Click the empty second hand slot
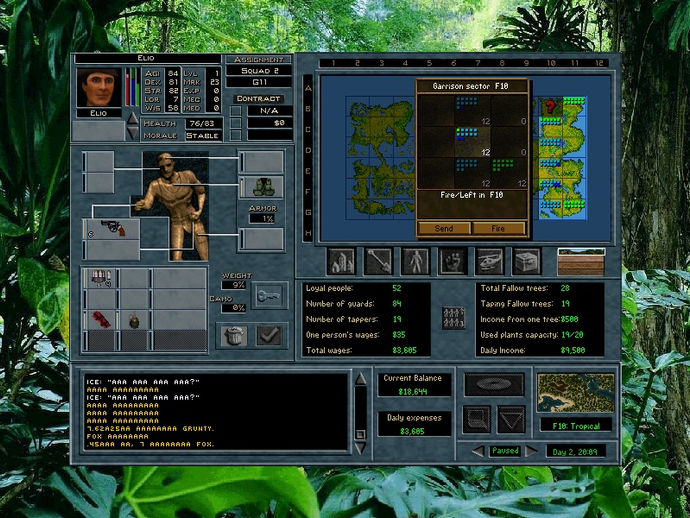Image resolution: width=690 pixels, height=518 pixels. pos(112,250)
